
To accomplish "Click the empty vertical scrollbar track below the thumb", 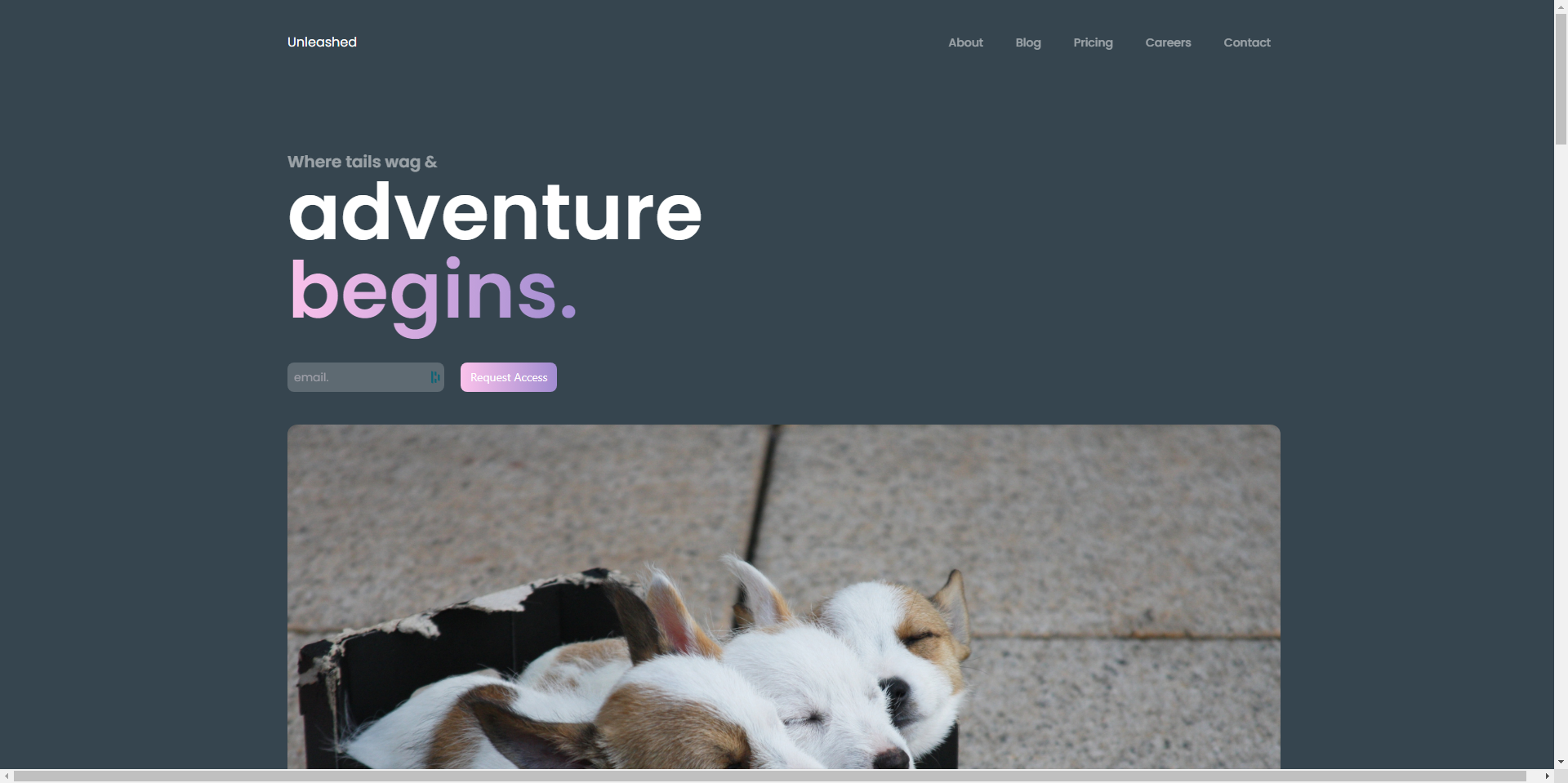I will (1561, 449).
